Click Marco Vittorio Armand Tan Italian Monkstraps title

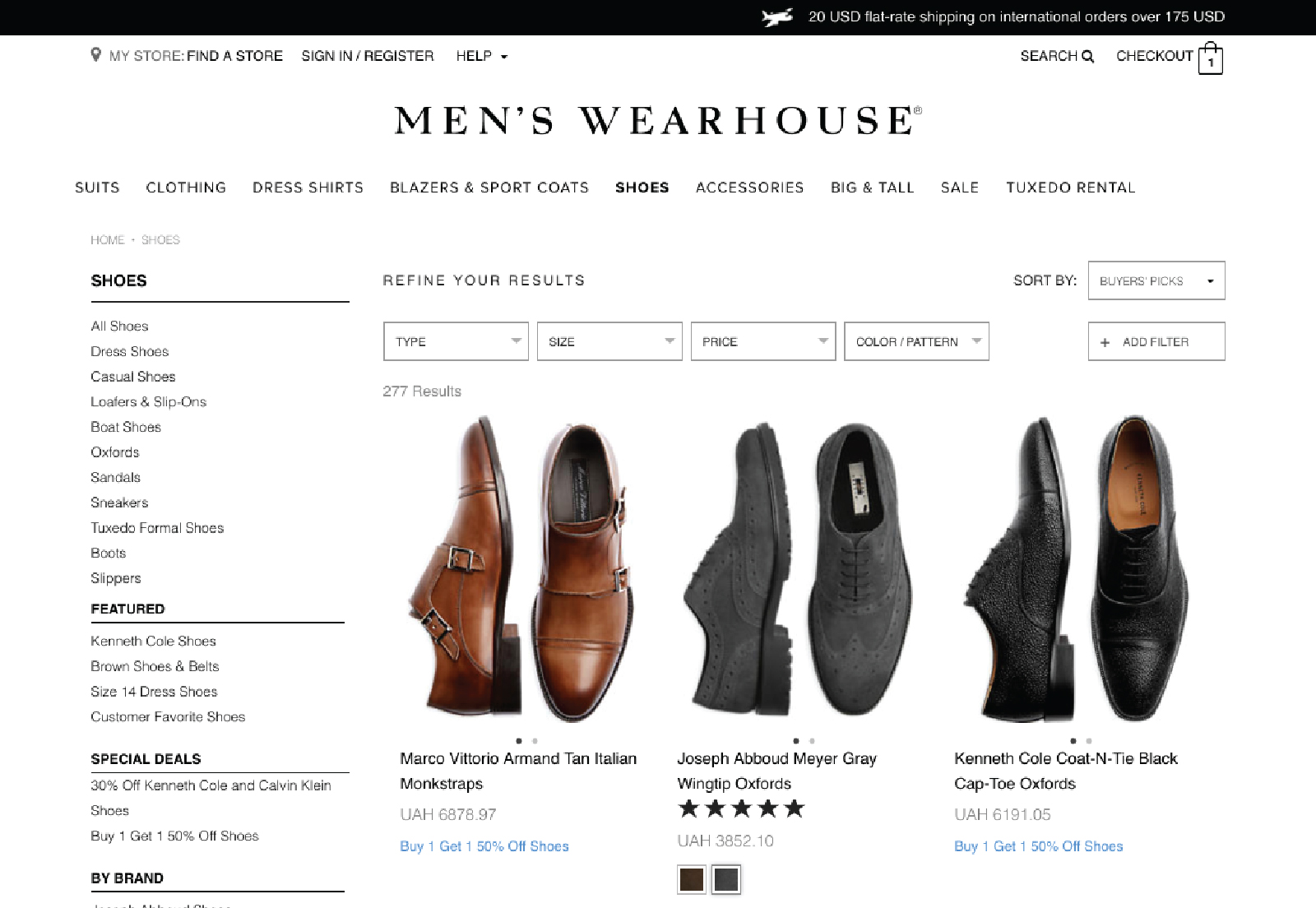pyautogui.click(x=518, y=771)
